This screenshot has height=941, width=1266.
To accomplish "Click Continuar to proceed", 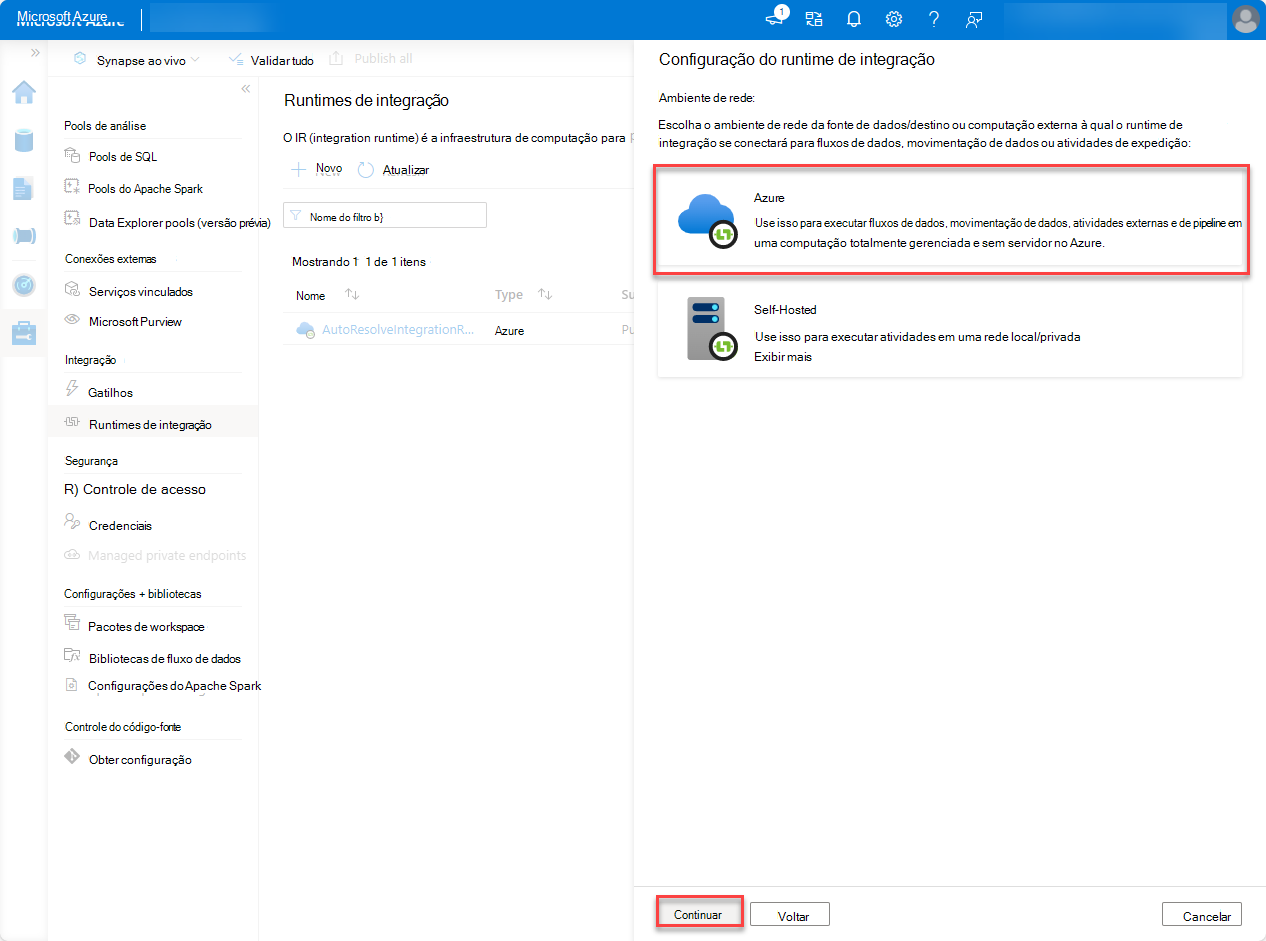I will click(x=699, y=913).
